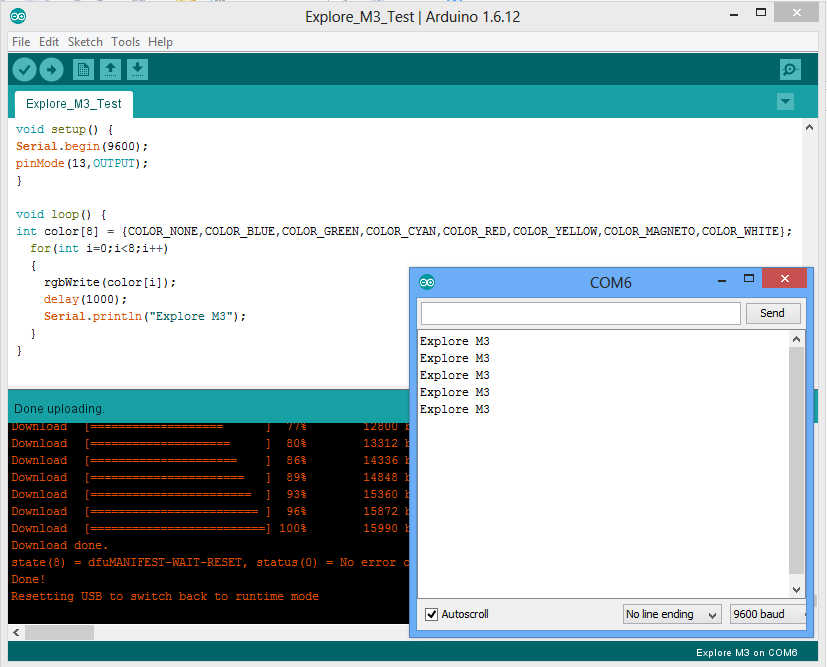This screenshot has width=827, height=667.
Task: Open the File menu
Action: pyautogui.click(x=21, y=42)
